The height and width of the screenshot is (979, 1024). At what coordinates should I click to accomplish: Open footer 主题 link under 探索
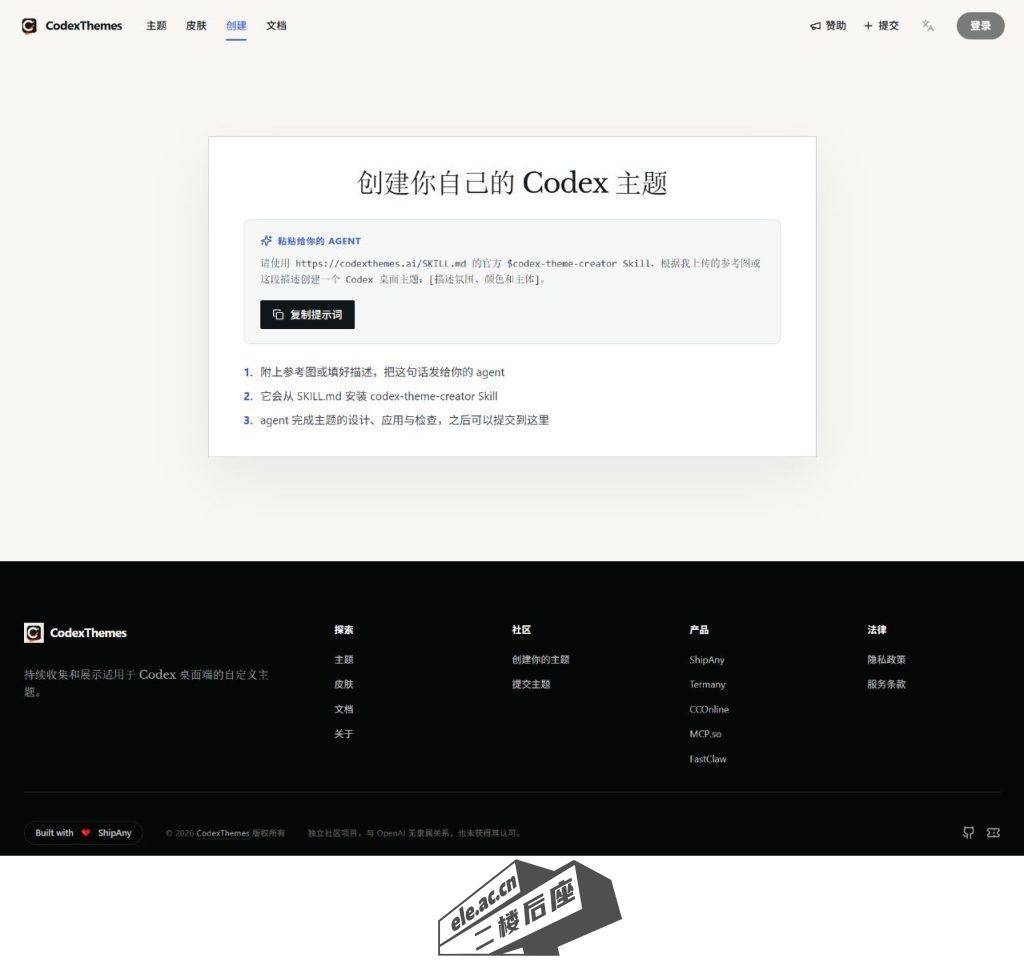coord(344,660)
